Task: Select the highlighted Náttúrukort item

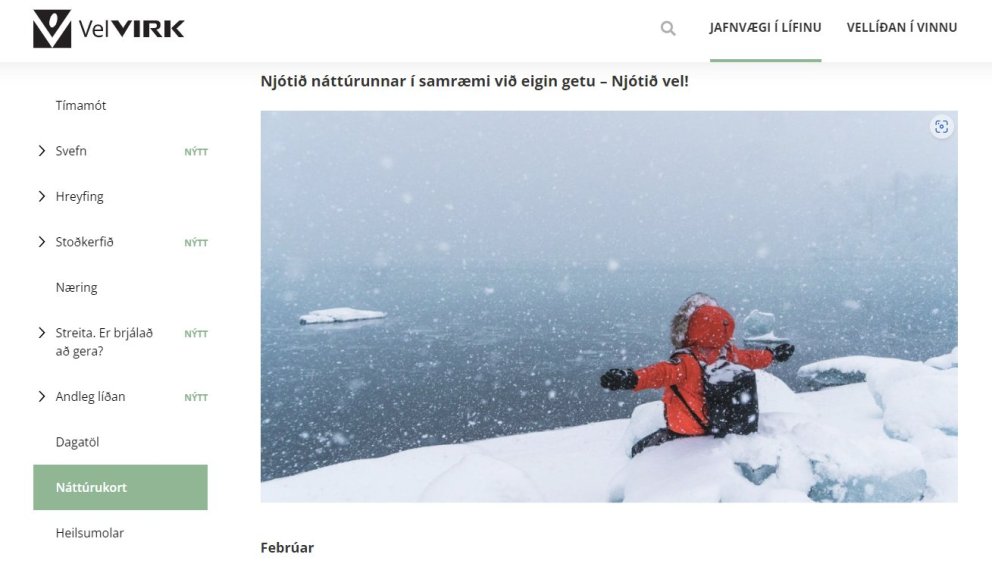Action: [120, 487]
